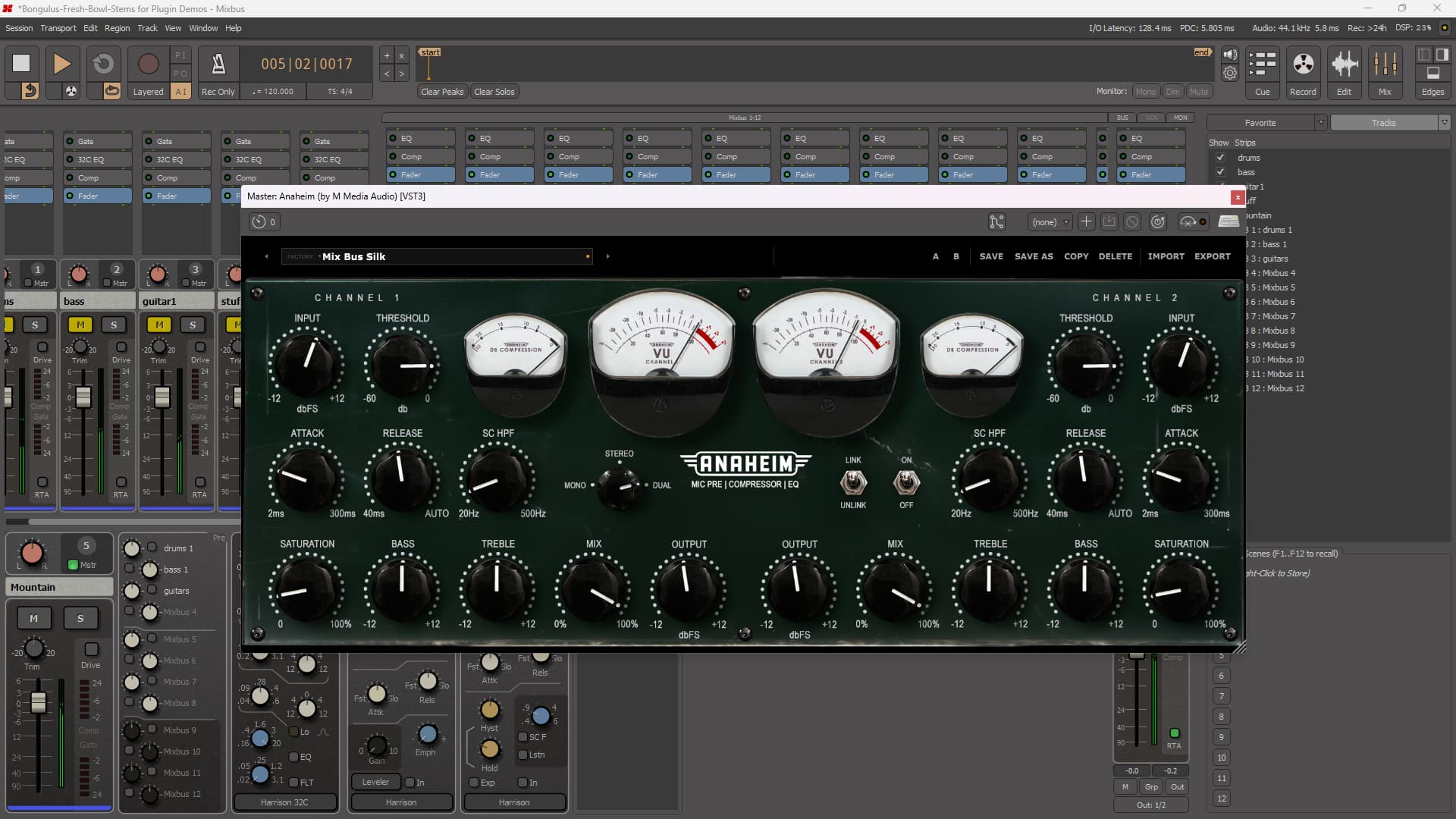Click IMPORT in the Anaheim preset bar
Viewport: 1456px width, 819px height.
click(x=1166, y=256)
